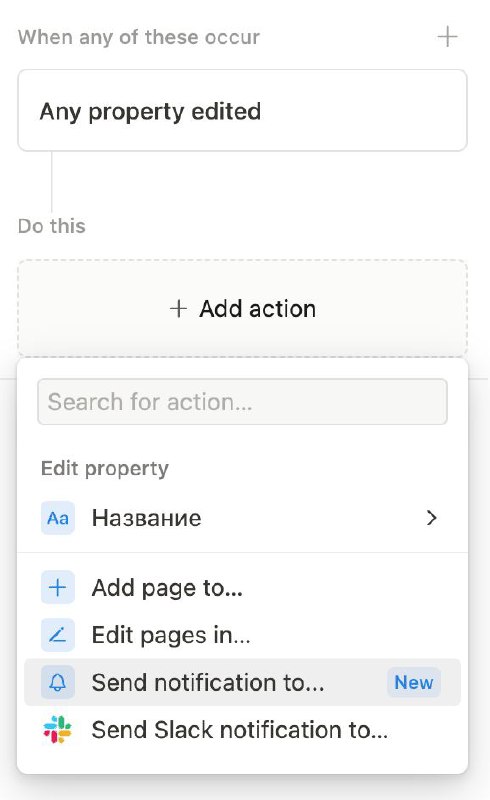Click the Add action button
The image size is (490, 800).
pyautogui.click(x=242, y=308)
